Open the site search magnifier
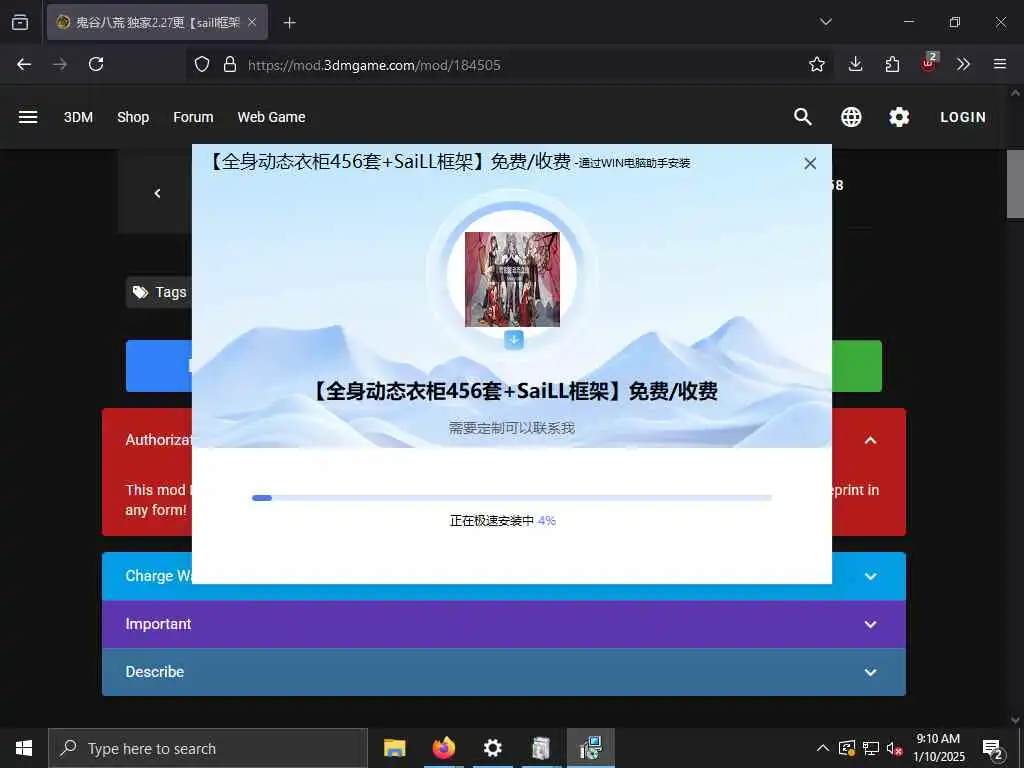 coord(803,117)
